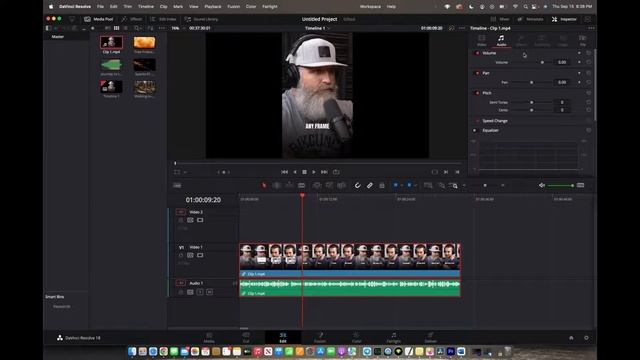This screenshot has height=360, width=640.
Task: Reset the Volume section with its reset icon
Action: pos(589,53)
